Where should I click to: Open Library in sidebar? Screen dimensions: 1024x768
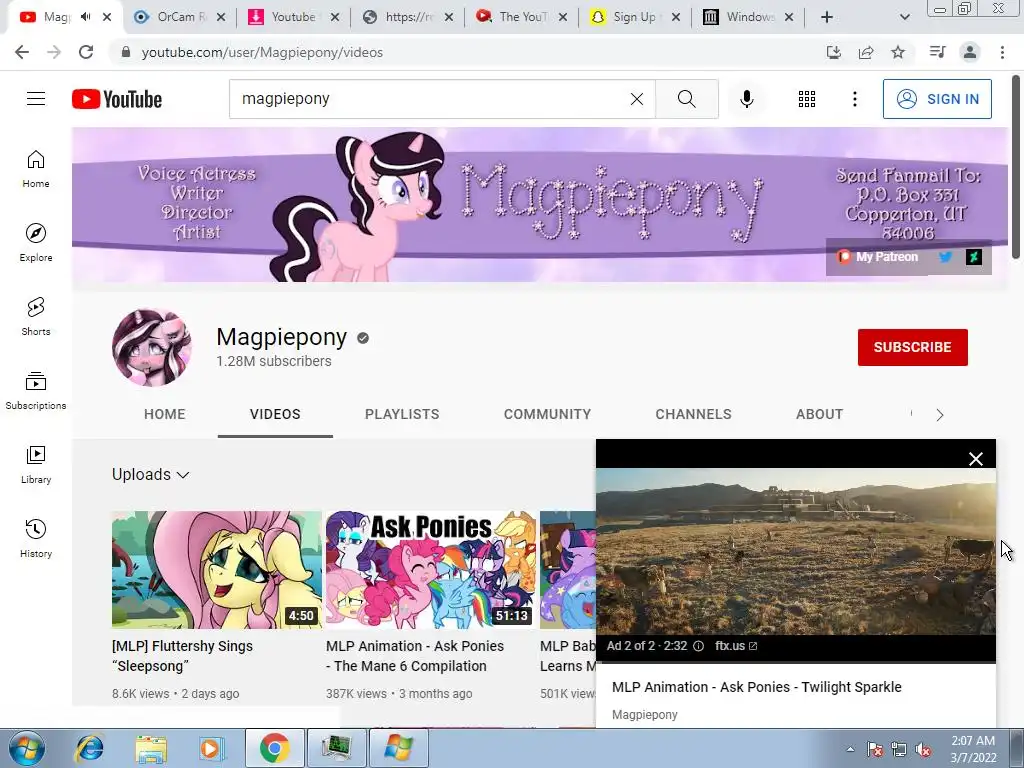[36, 464]
